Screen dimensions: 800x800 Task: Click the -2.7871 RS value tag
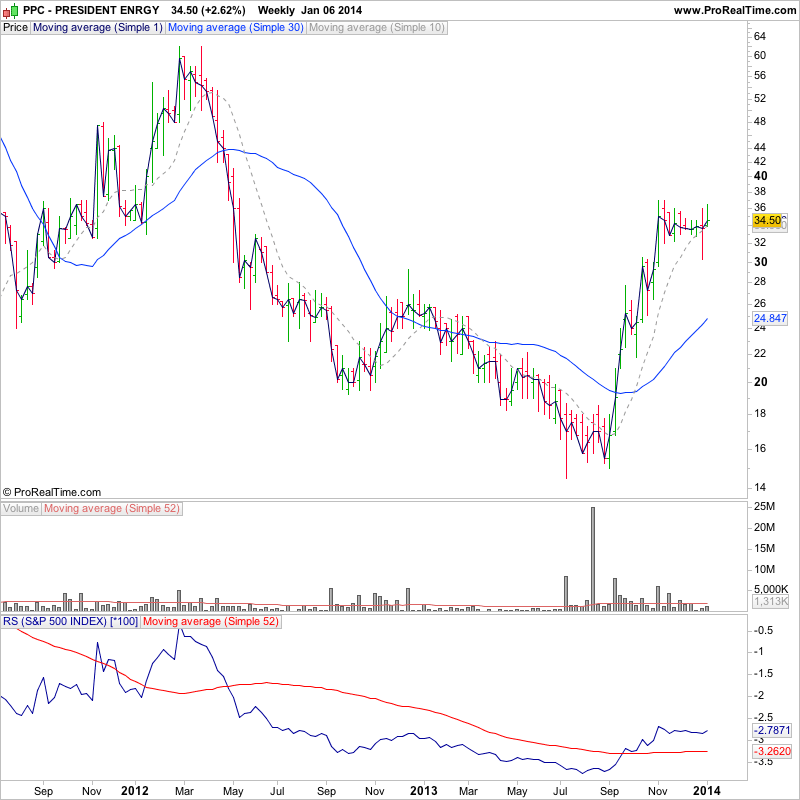772,730
